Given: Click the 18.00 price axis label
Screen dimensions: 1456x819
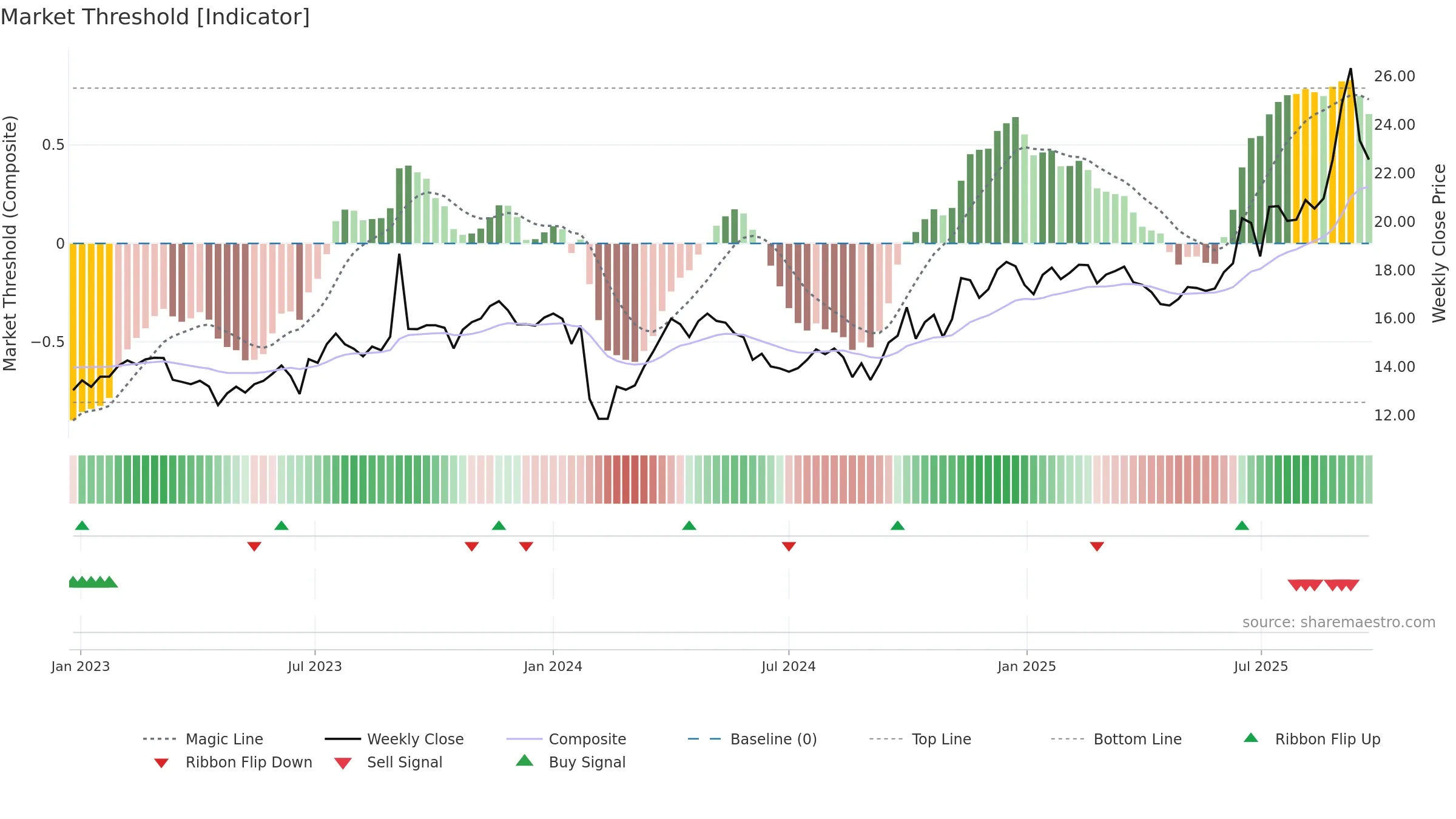Looking at the screenshot, I should coord(1394,271).
